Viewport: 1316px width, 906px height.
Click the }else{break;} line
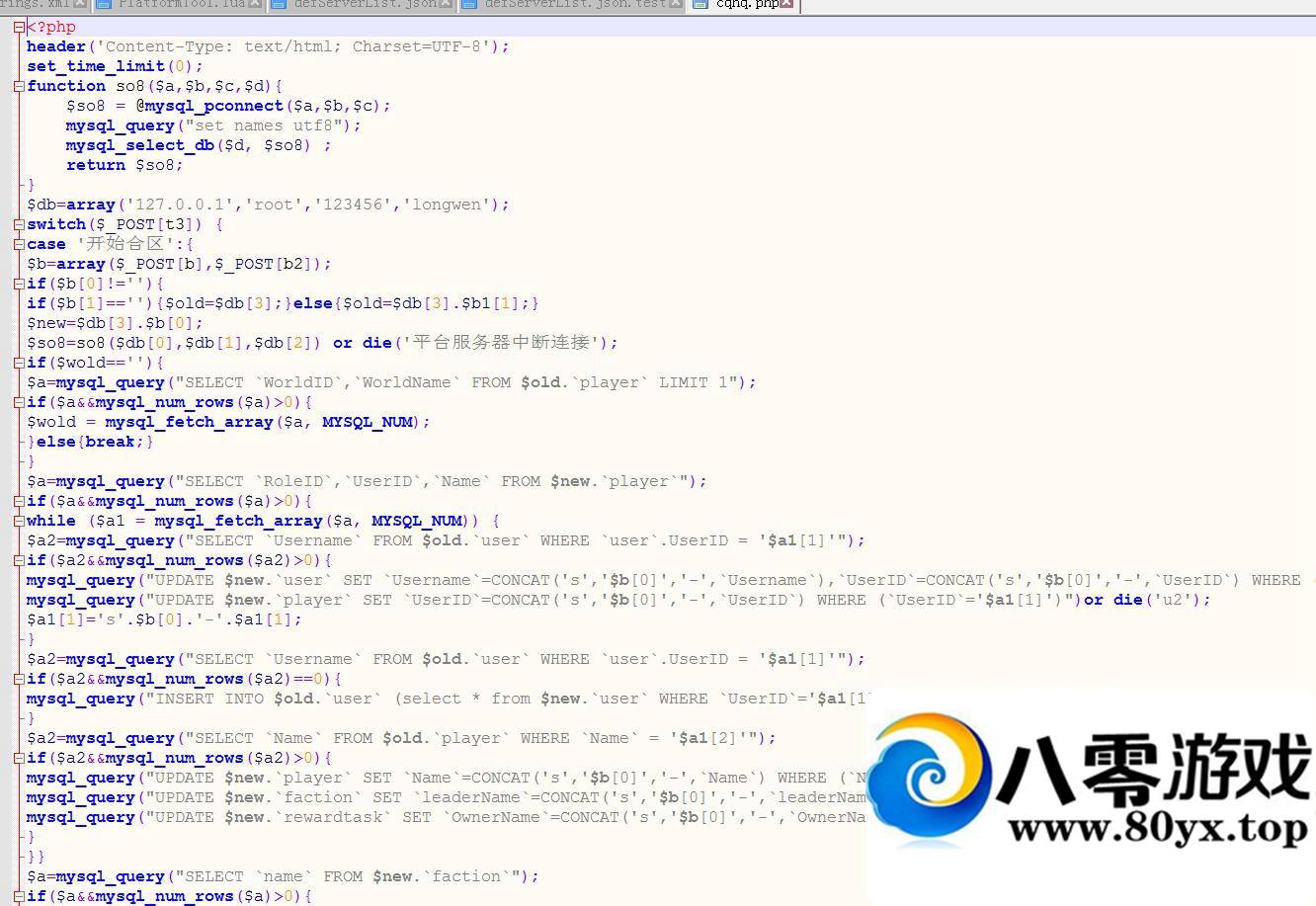[90, 442]
